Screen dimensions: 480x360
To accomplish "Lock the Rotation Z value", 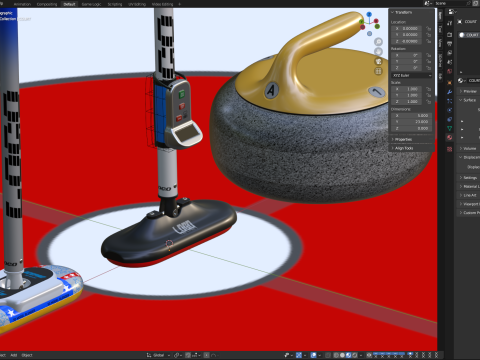I will (428, 68).
